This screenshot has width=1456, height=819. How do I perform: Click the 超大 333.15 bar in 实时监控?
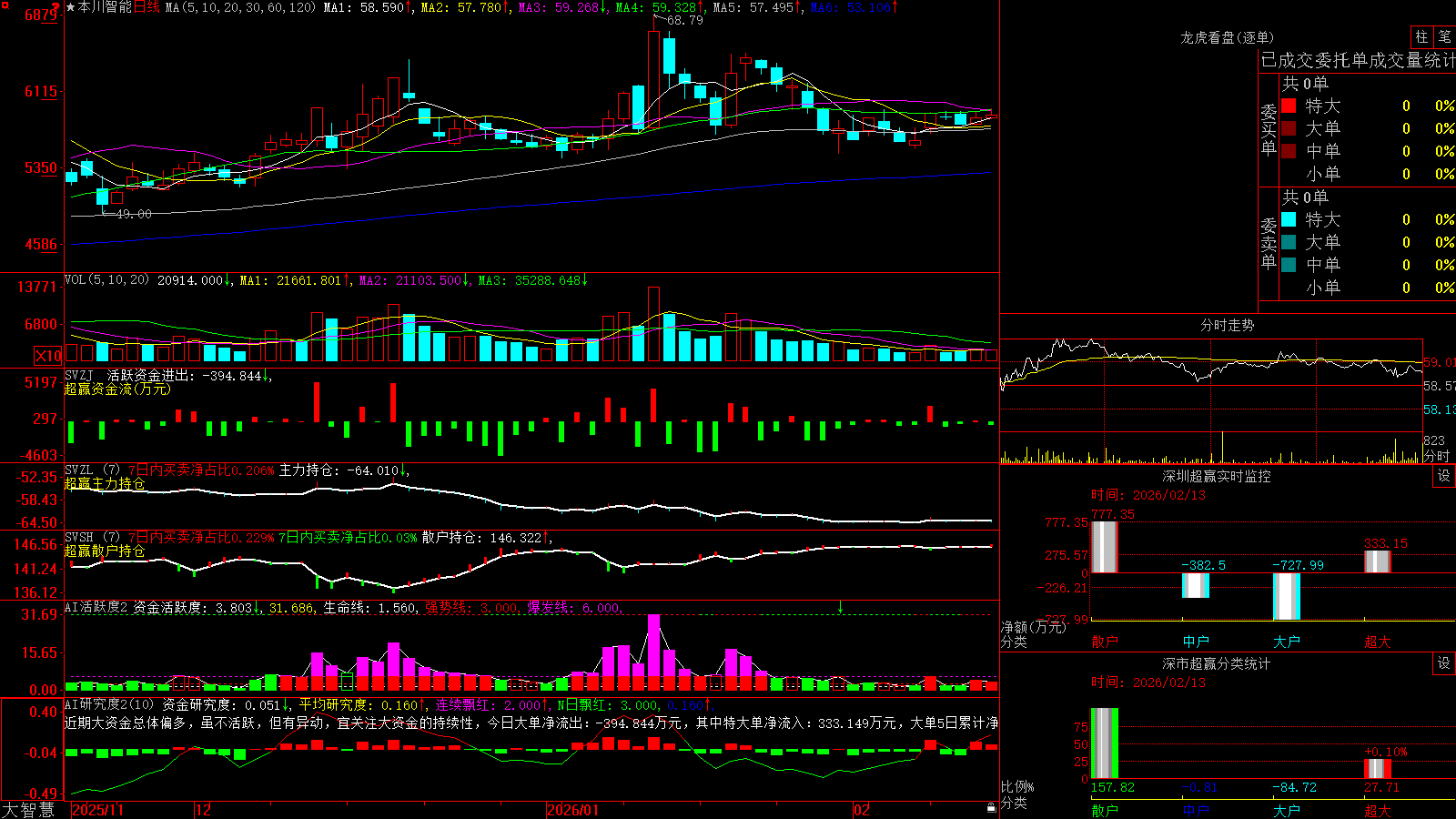tap(1377, 561)
